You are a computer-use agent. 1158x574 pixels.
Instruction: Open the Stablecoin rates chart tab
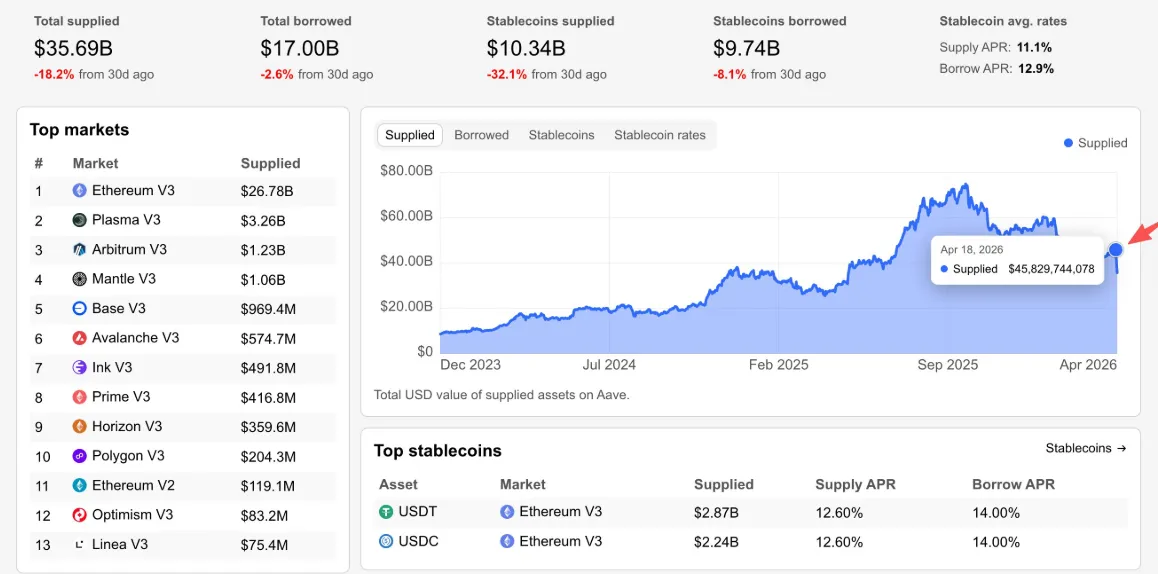pos(659,135)
